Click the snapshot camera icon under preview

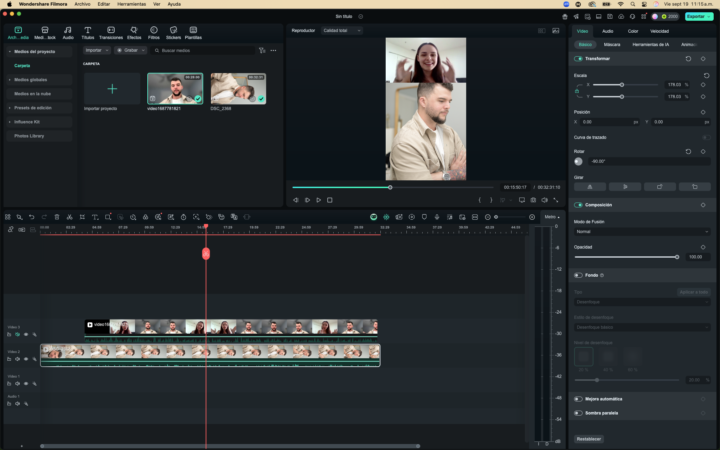533,200
